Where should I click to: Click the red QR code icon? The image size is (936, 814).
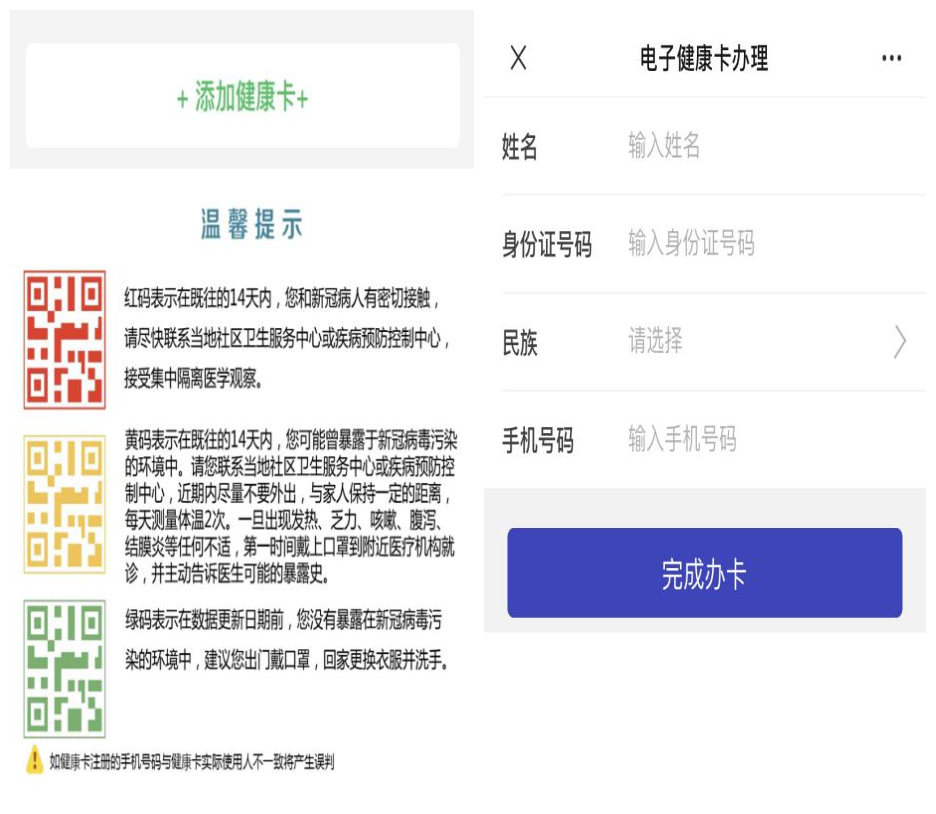click(x=64, y=340)
